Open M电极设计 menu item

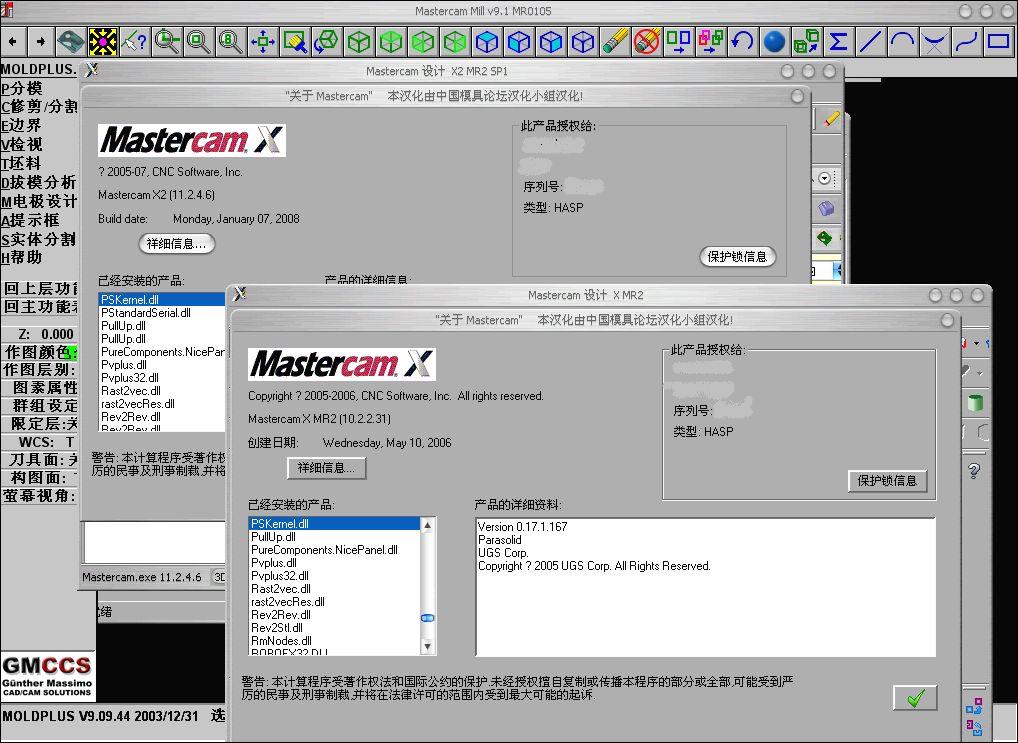tap(39, 201)
